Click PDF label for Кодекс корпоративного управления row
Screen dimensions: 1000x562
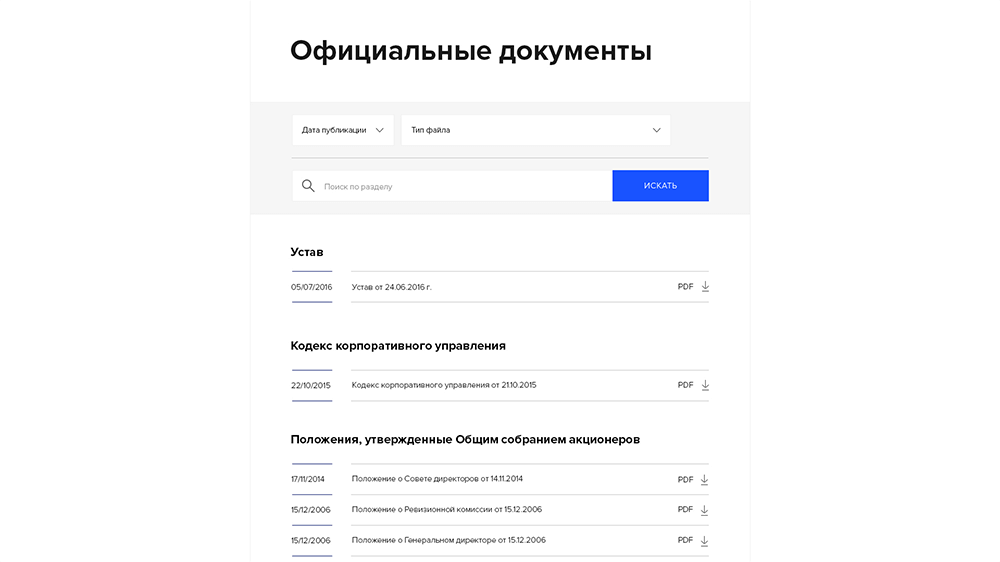tap(685, 385)
